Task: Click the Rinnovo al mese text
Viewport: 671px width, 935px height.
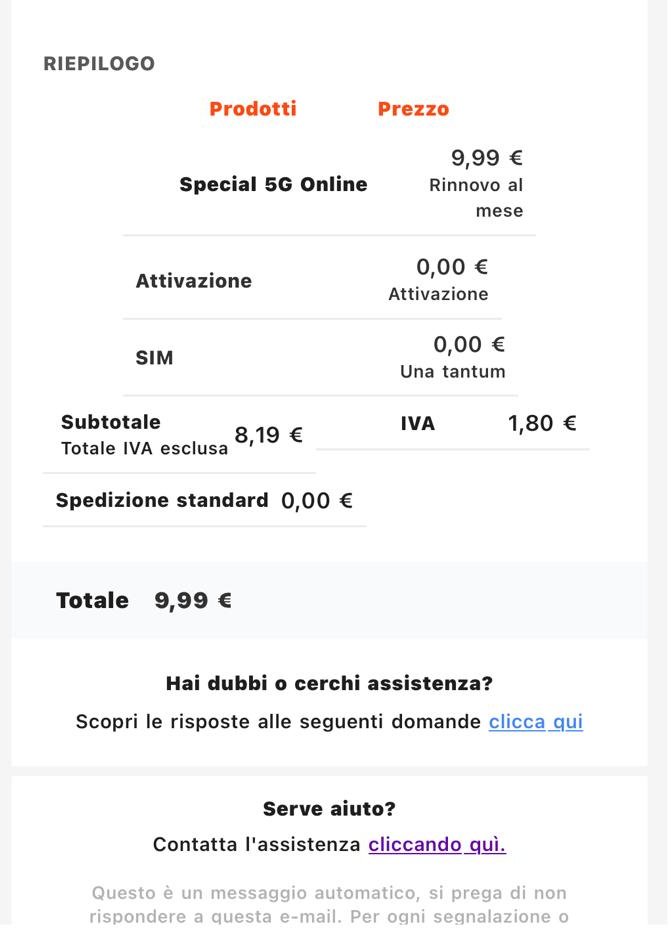Action: (x=476, y=198)
